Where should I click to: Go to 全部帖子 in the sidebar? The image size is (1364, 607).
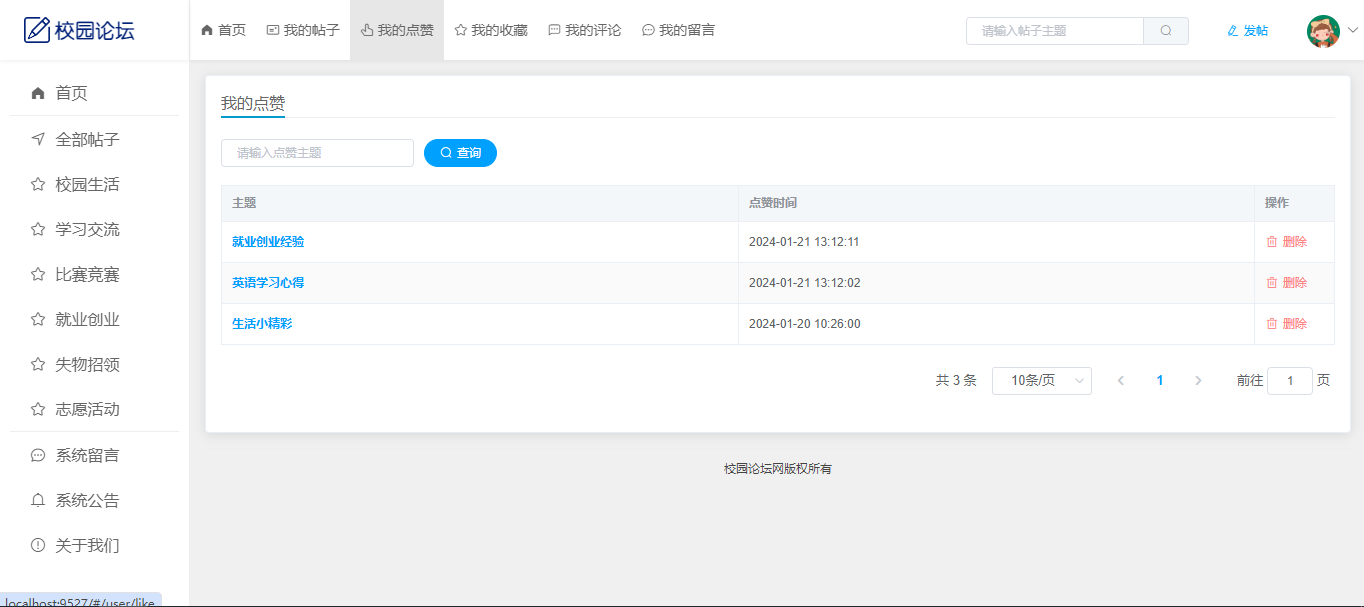coord(87,139)
